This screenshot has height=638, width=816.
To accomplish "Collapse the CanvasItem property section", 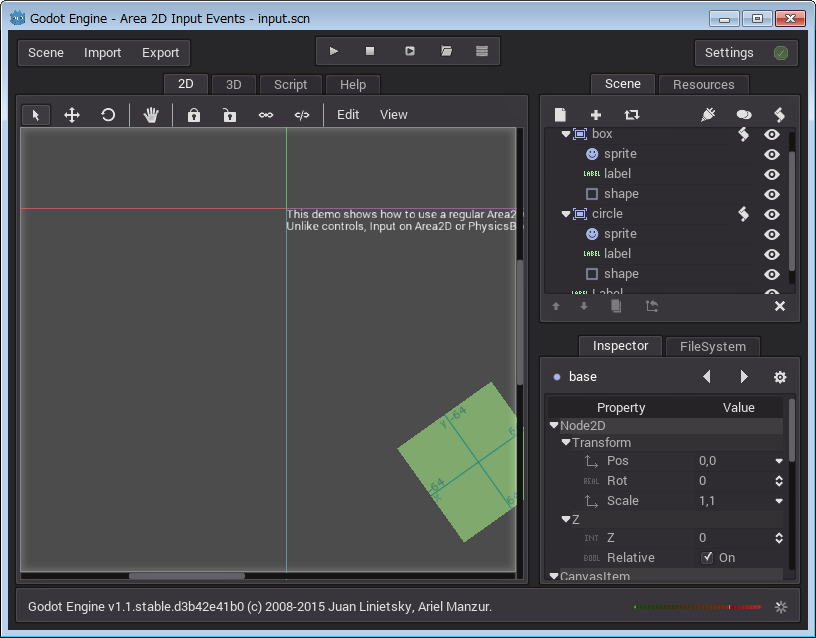I will pyautogui.click(x=554, y=576).
